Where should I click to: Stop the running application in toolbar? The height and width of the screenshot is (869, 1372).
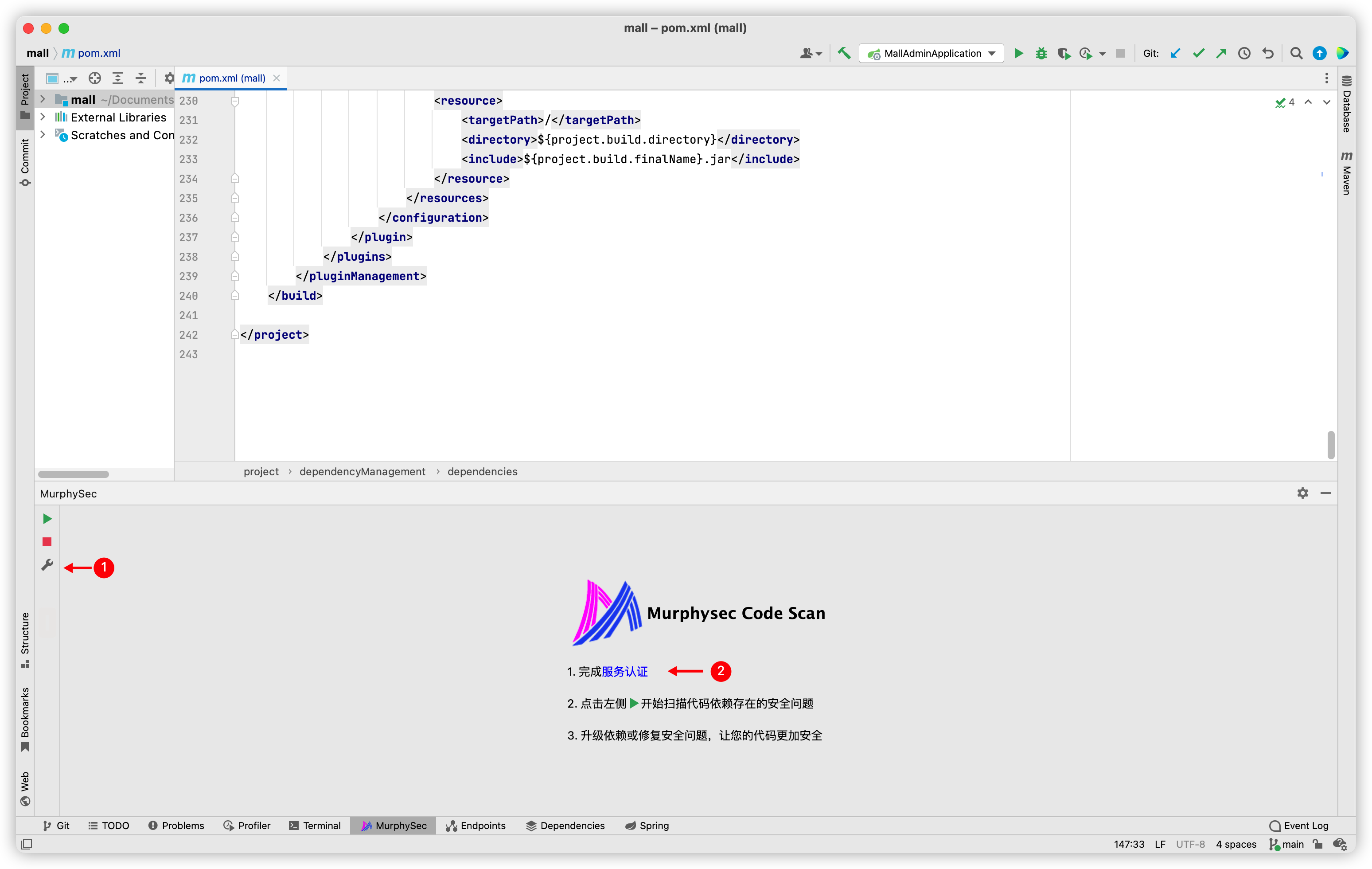(x=1119, y=53)
